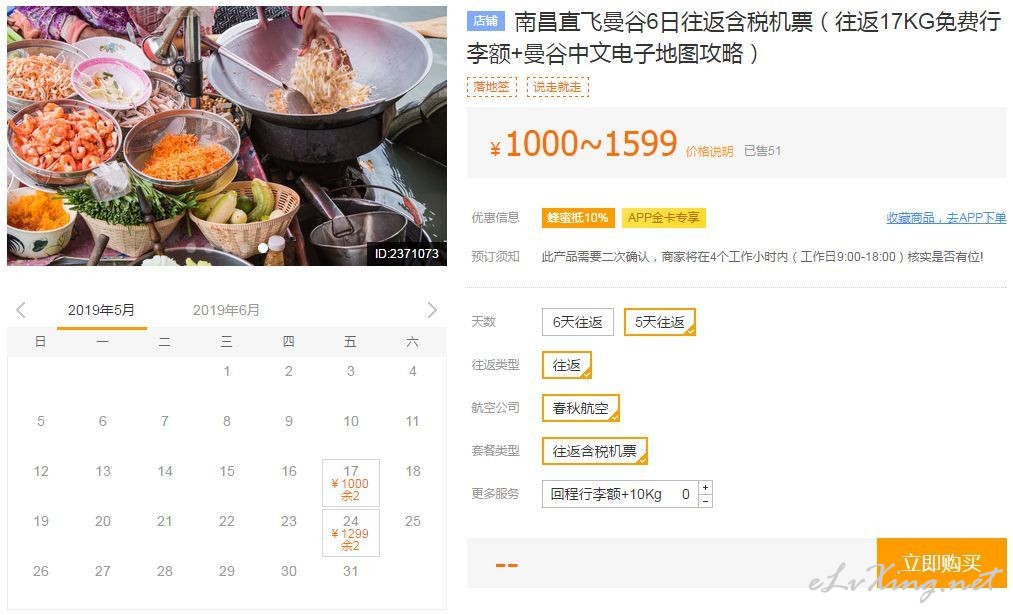Image resolution: width=1013 pixels, height=615 pixels.
Task: Switch to the 2019年6月 tab
Action: point(226,311)
